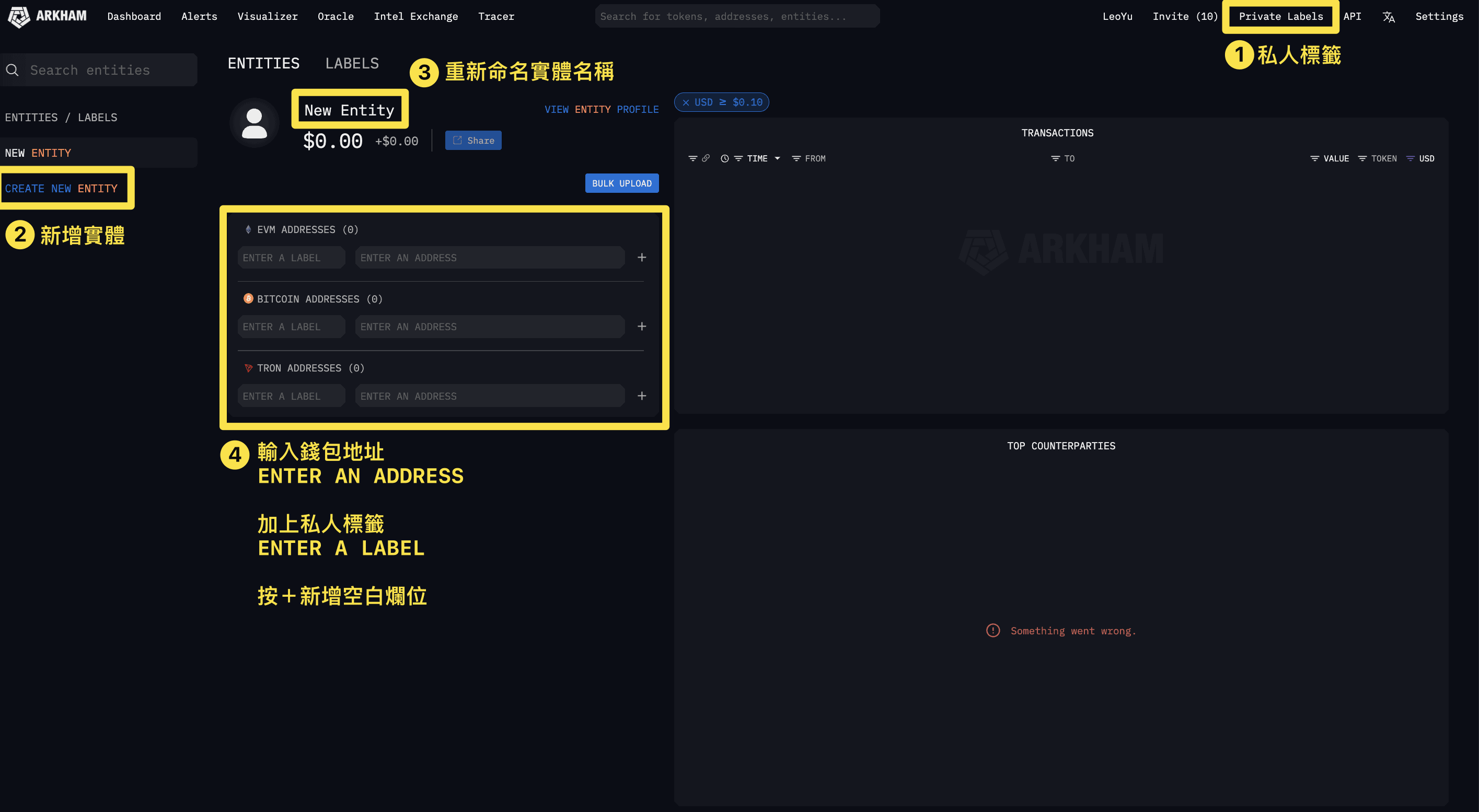Open the Oracle page
Image resolution: width=1479 pixels, height=812 pixels.
pyautogui.click(x=336, y=16)
